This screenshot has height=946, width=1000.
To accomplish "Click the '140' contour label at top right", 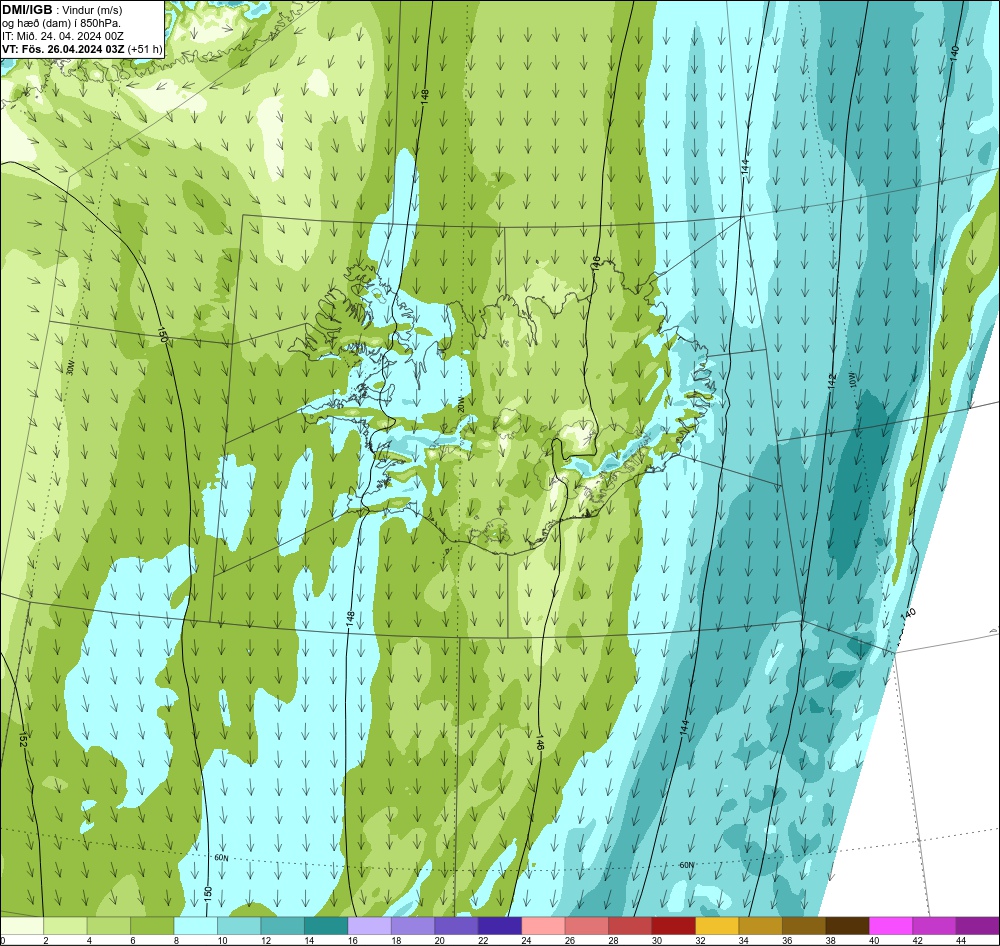I will click(954, 53).
